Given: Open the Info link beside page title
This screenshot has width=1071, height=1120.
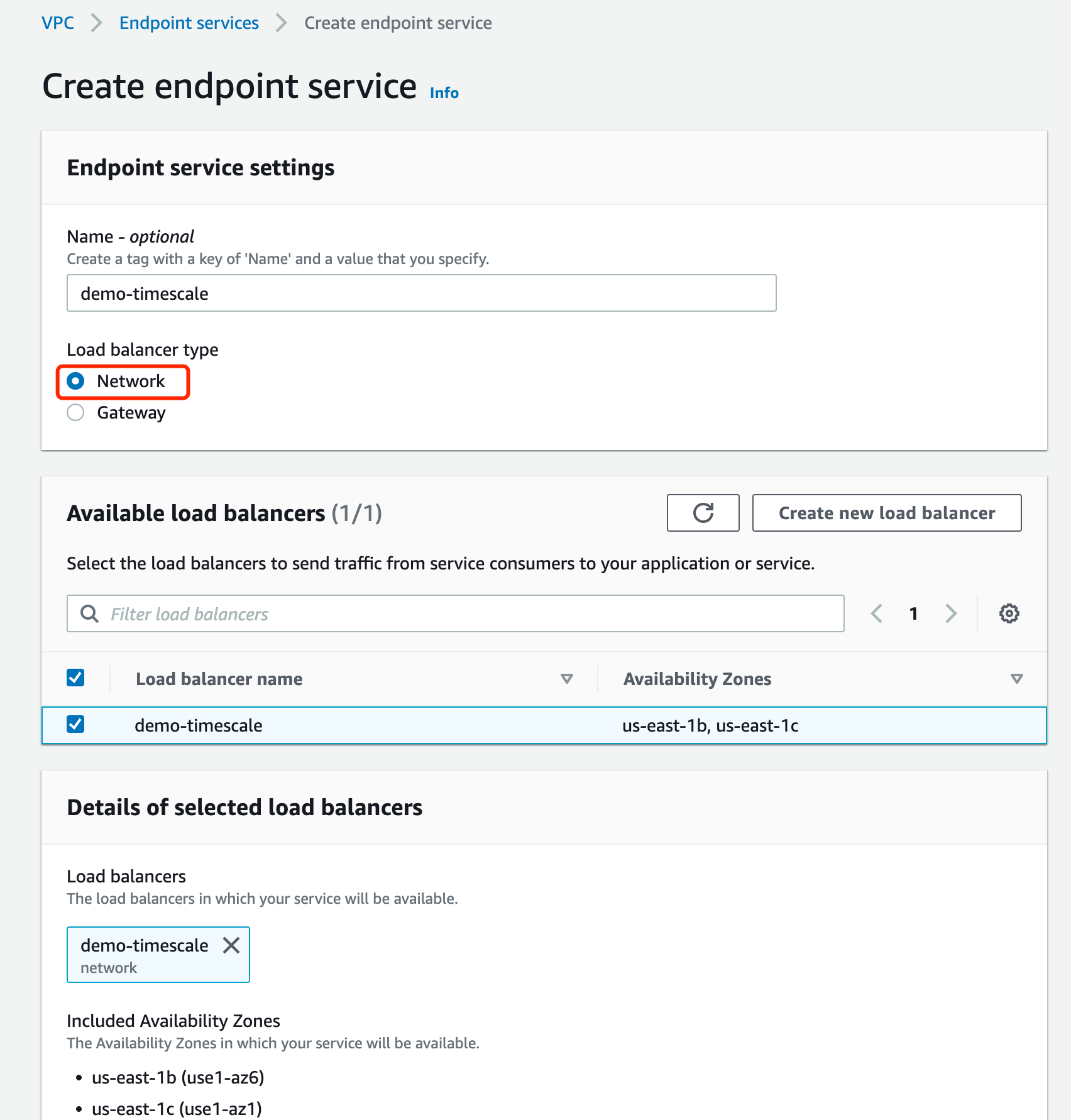Looking at the screenshot, I should point(444,93).
